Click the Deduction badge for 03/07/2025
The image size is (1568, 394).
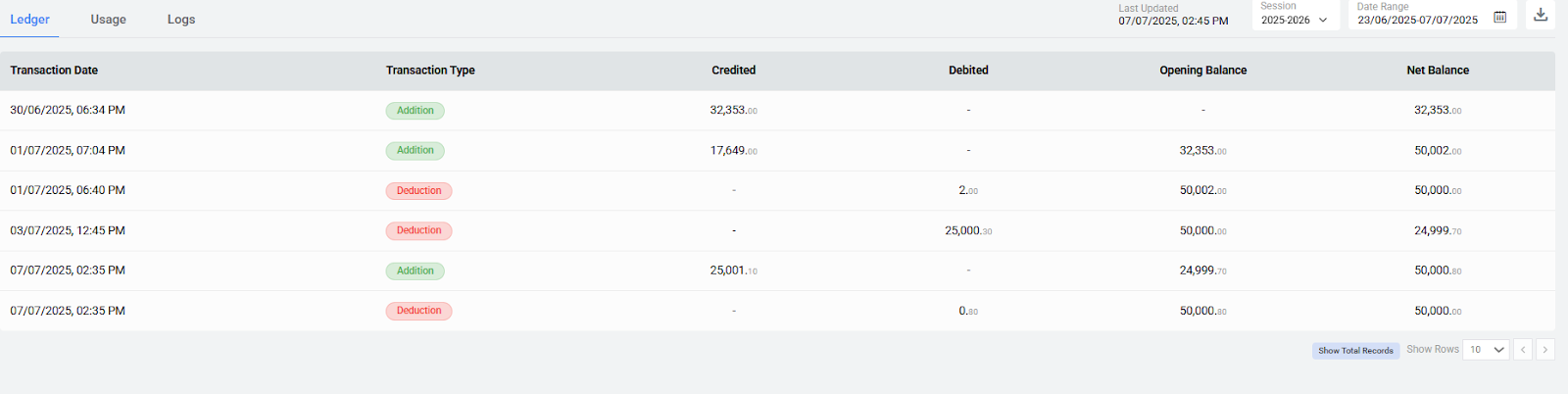[x=418, y=231]
